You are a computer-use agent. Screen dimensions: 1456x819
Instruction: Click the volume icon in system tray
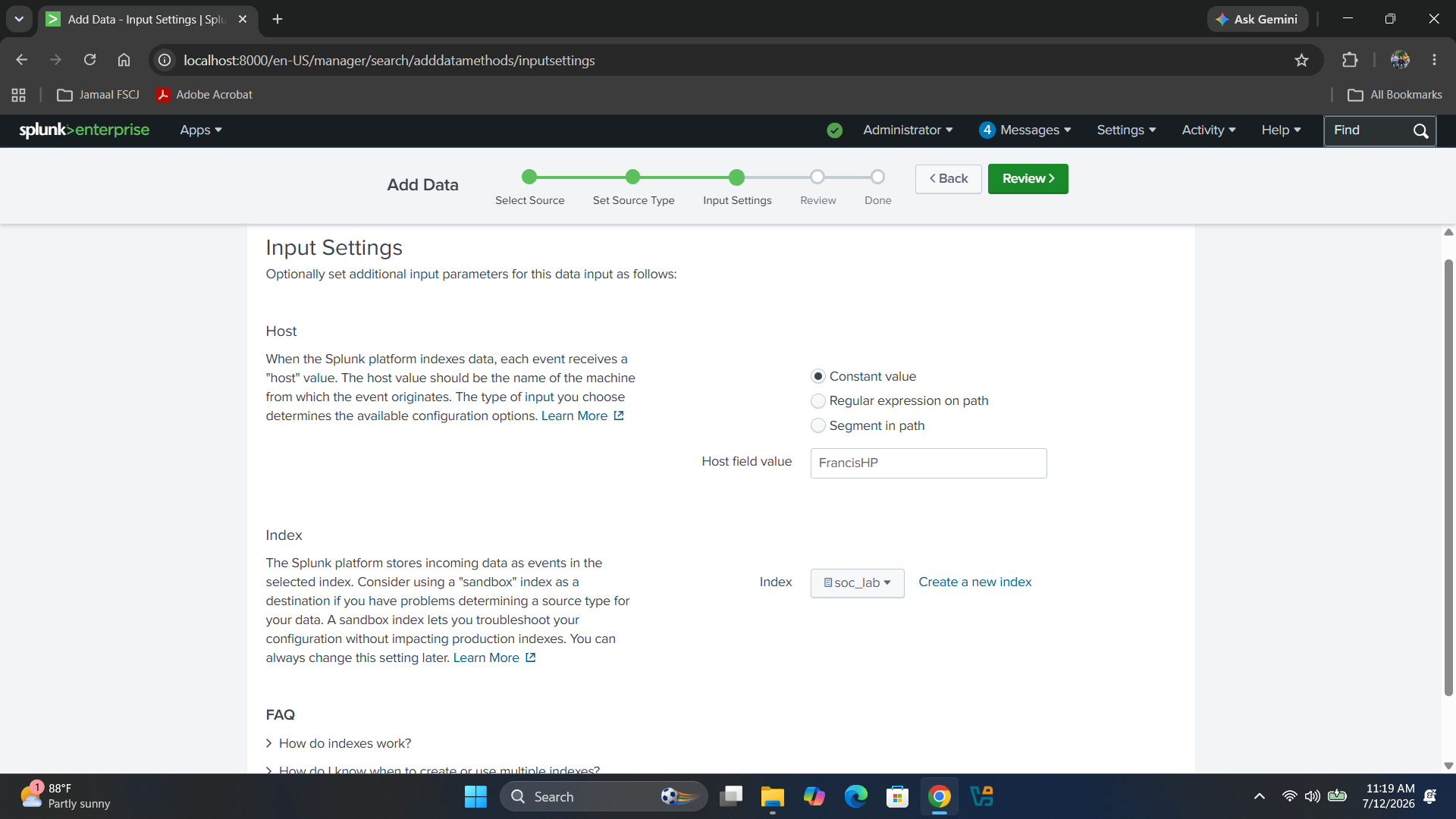pos(1312,796)
